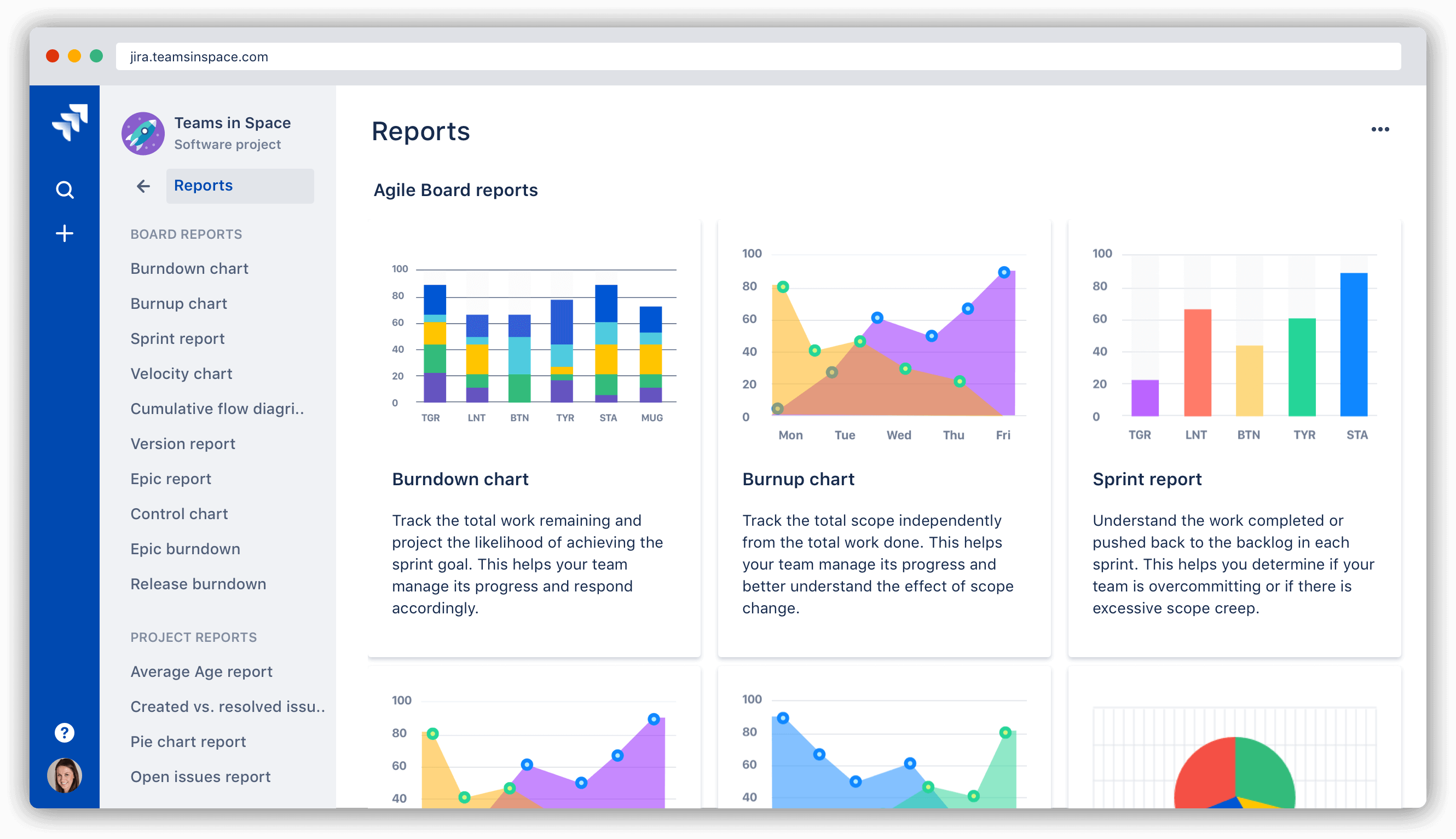Click the Average Age report sidebar link
Viewport: 1456px width, 839px height.
(x=202, y=671)
